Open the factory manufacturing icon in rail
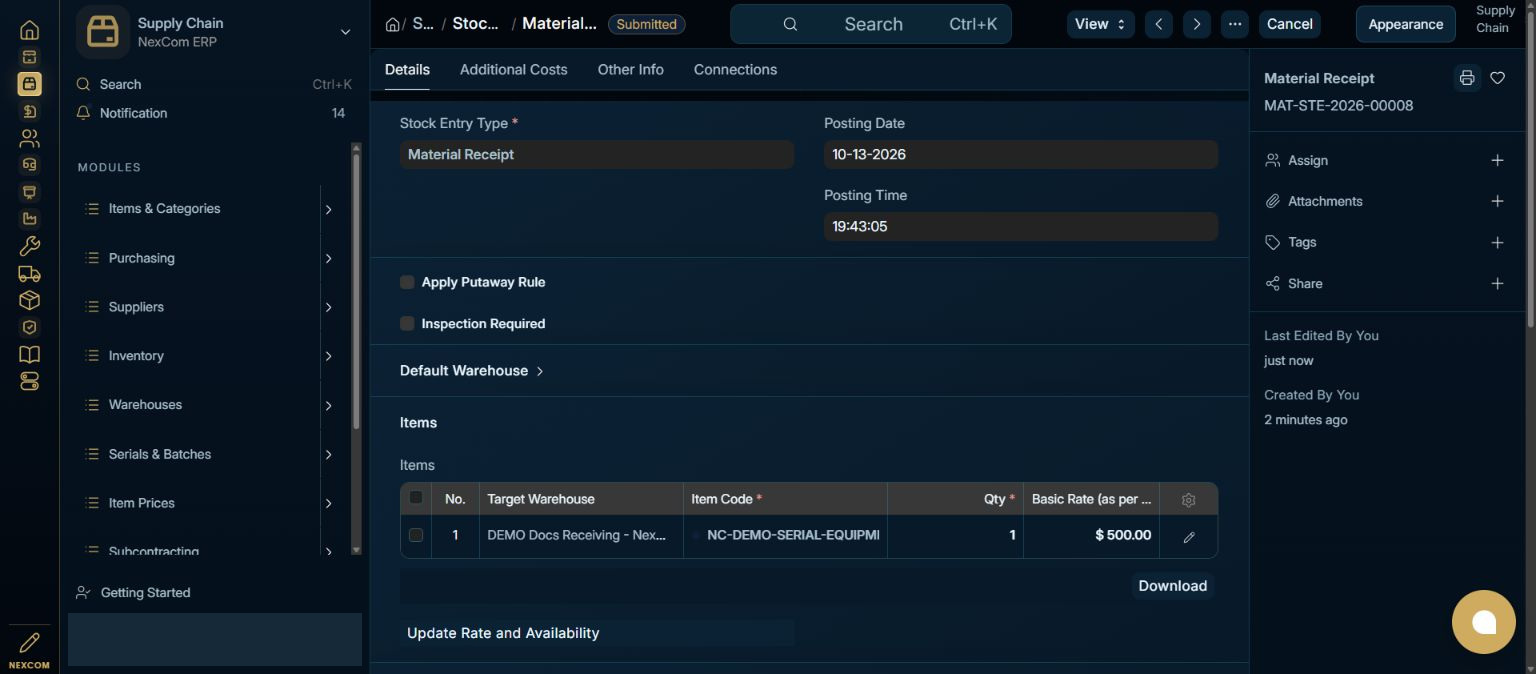Screen dimensions: 1536x674 [29, 219]
